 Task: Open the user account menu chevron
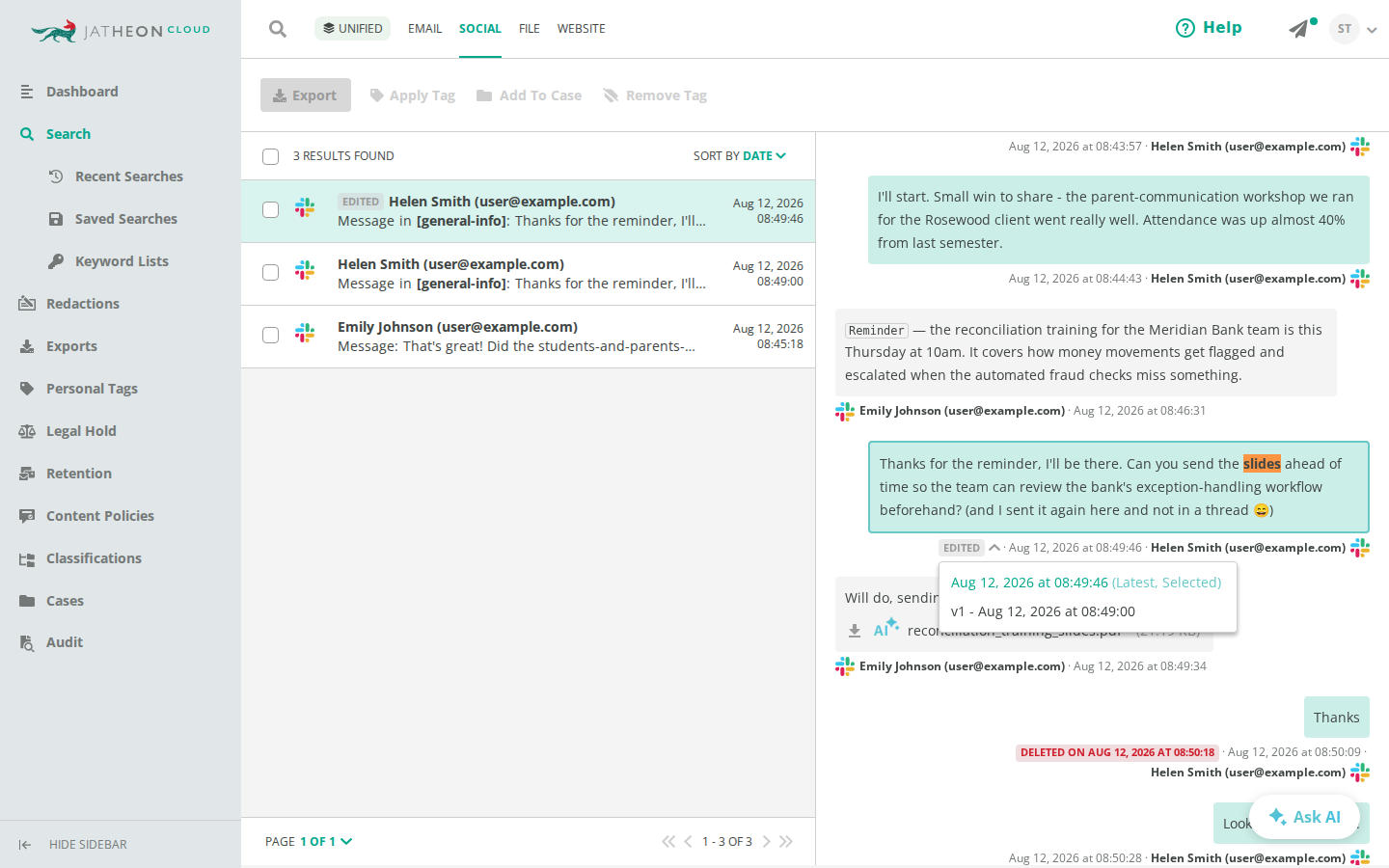[1372, 30]
